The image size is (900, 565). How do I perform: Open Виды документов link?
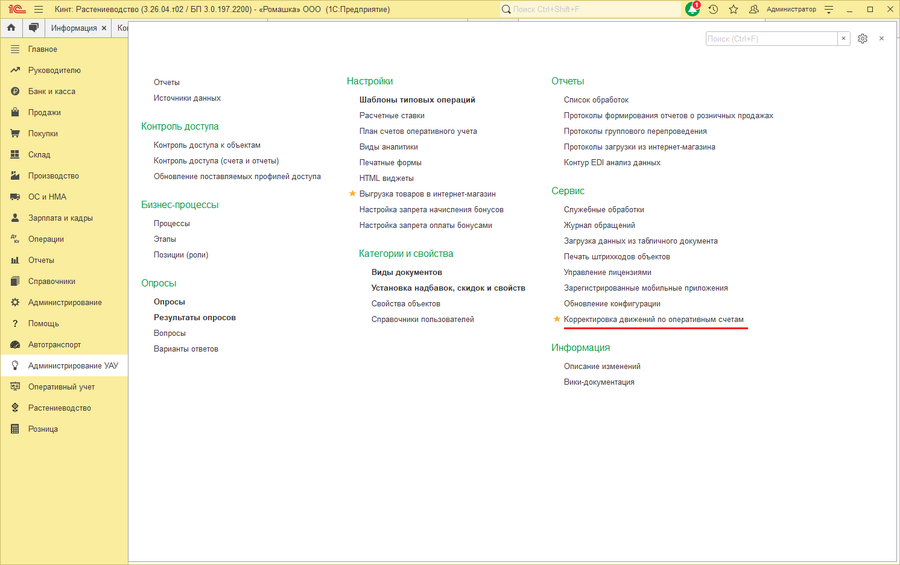407,272
